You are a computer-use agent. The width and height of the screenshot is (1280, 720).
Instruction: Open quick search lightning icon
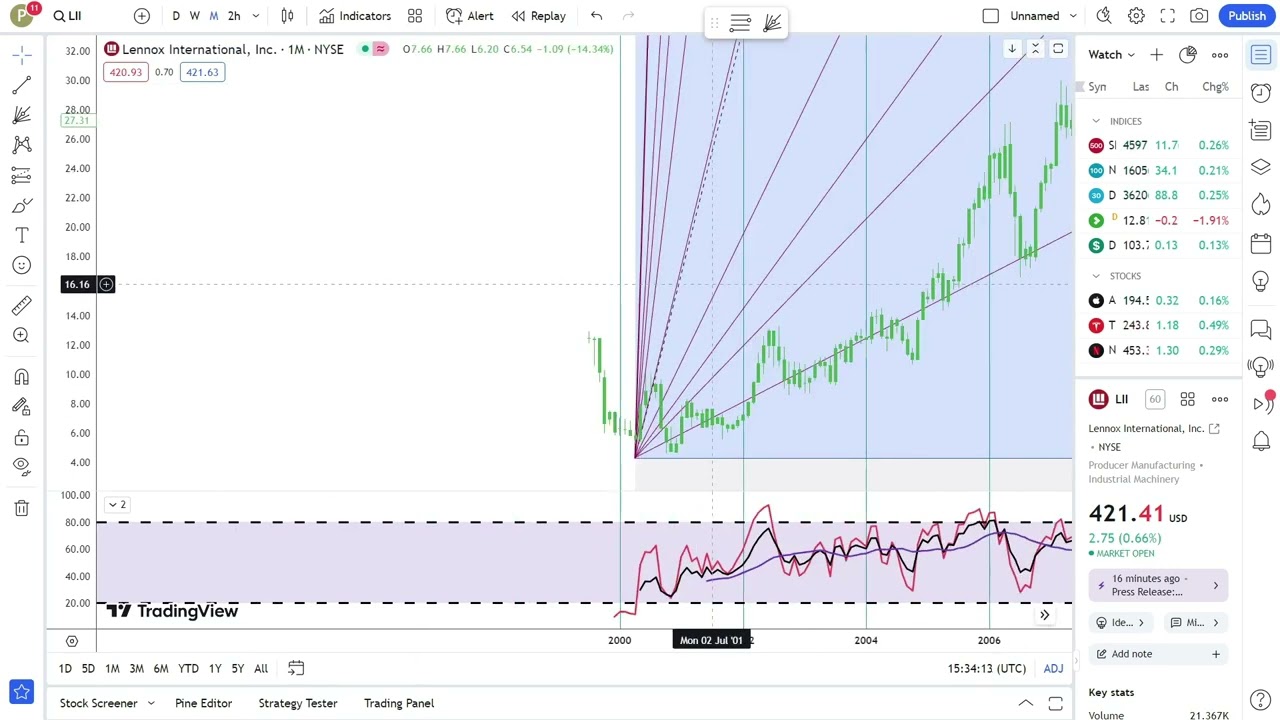click(1104, 16)
